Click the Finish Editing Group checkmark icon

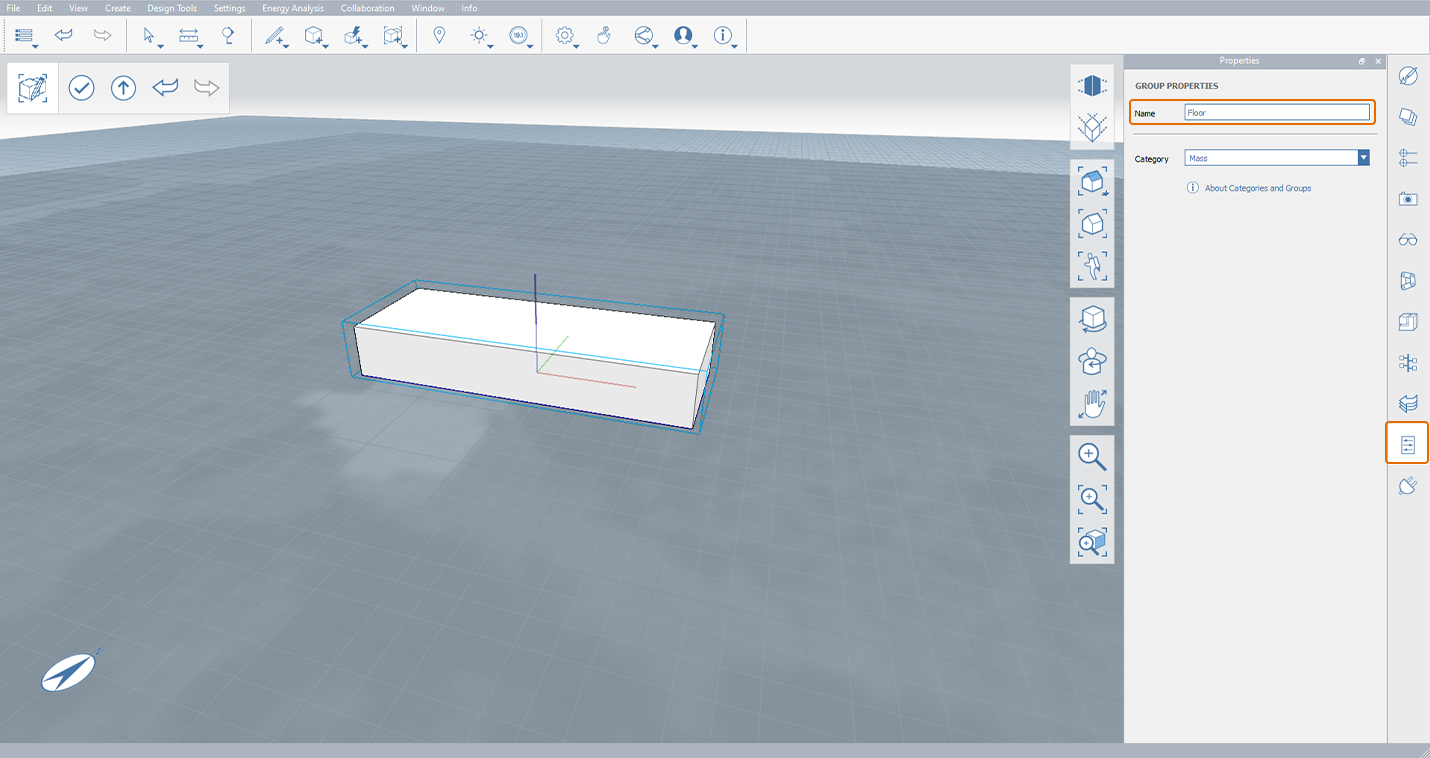tap(81, 88)
